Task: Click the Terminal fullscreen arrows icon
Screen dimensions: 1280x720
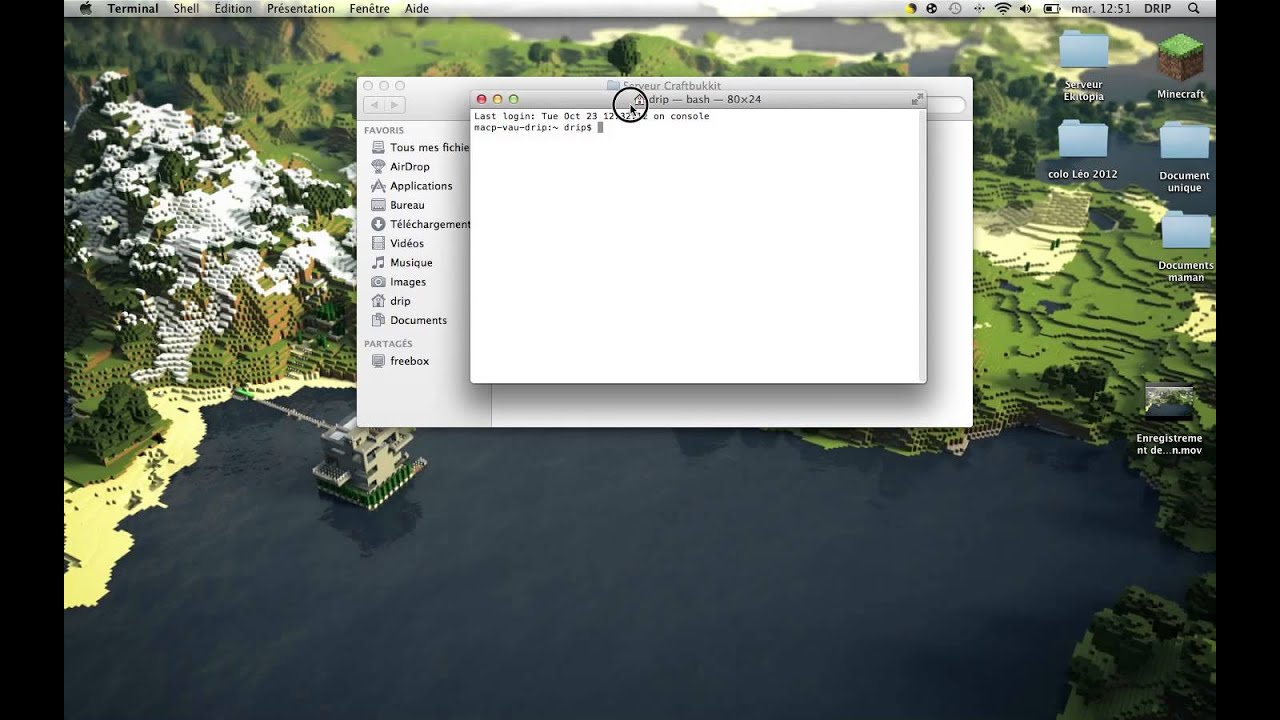Action: [917, 99]
